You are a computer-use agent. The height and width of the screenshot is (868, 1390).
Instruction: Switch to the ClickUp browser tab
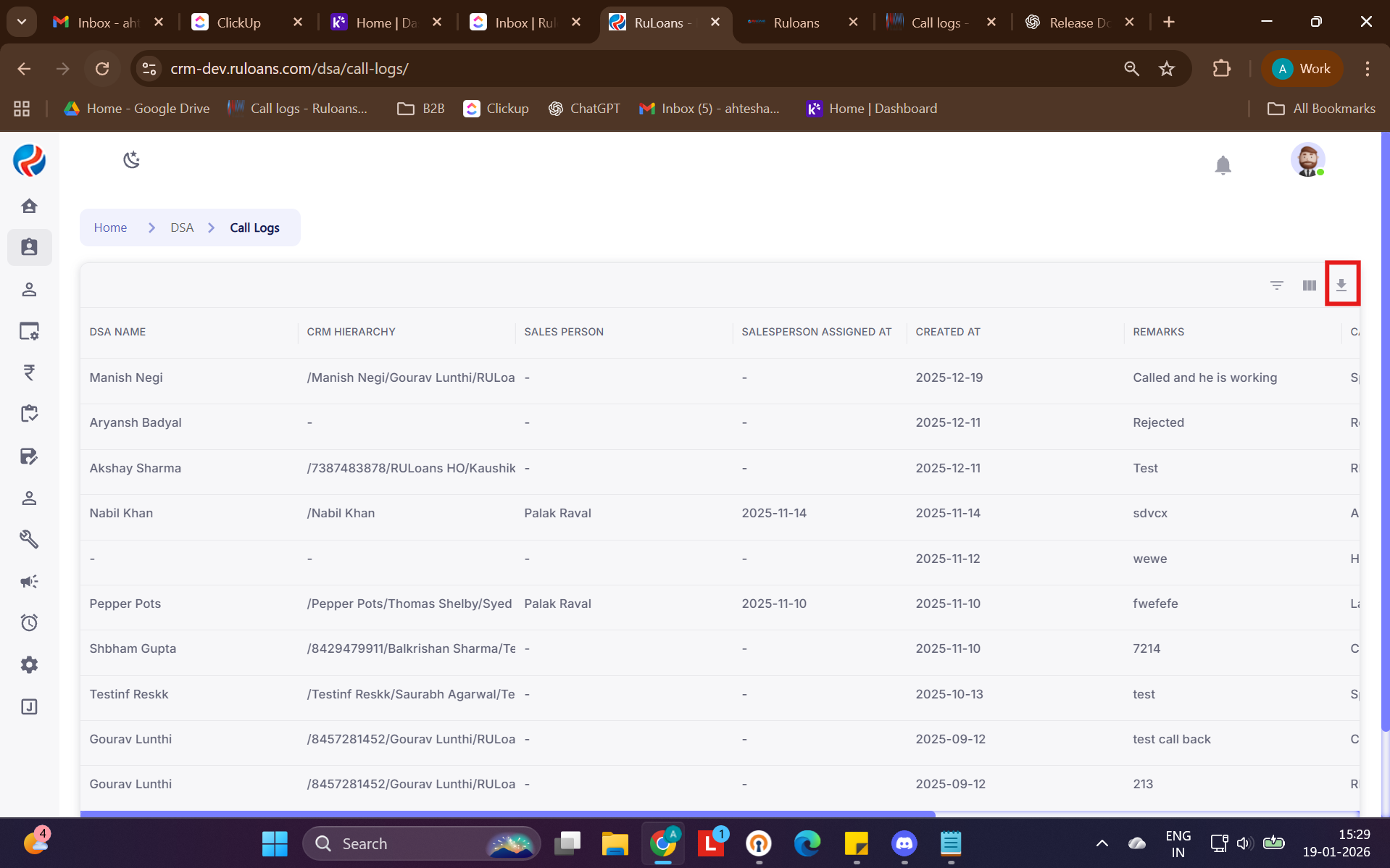tap(239, 22)
